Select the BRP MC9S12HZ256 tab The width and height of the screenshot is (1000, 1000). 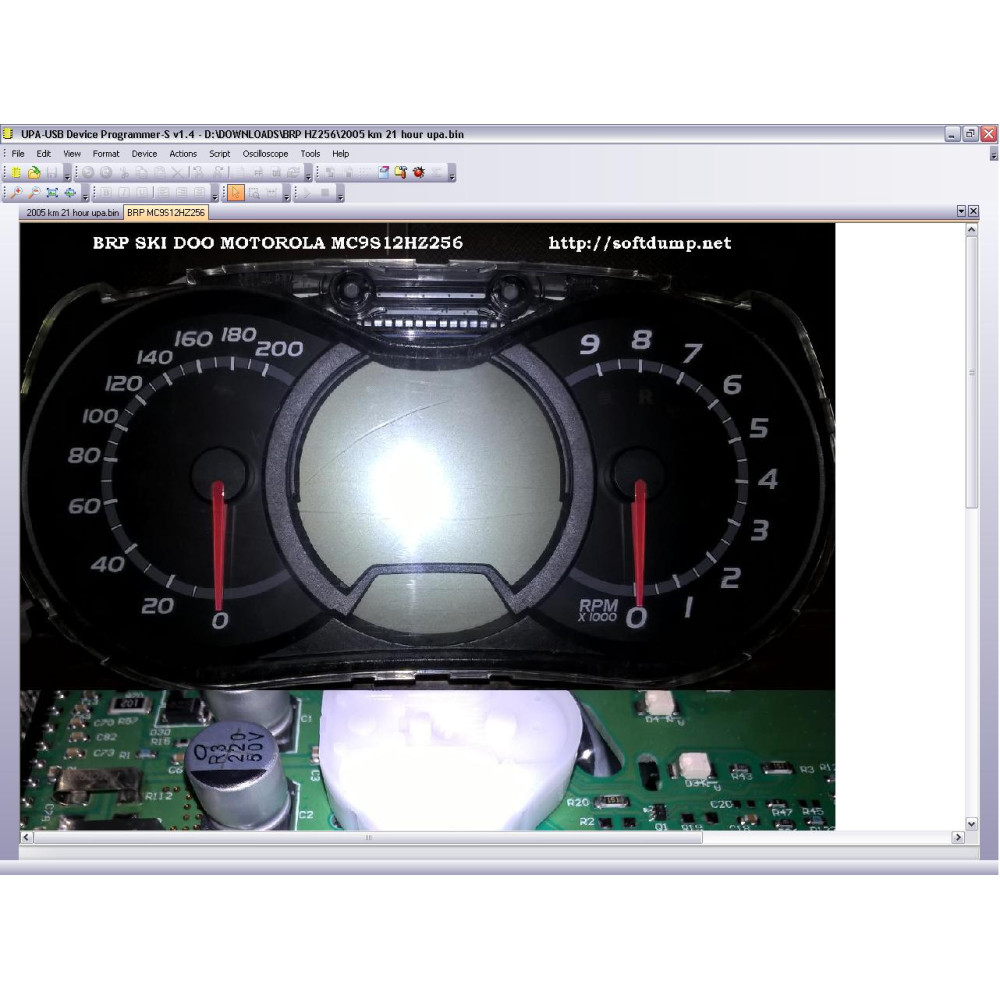pyautogui.click(x=166, y=212)
